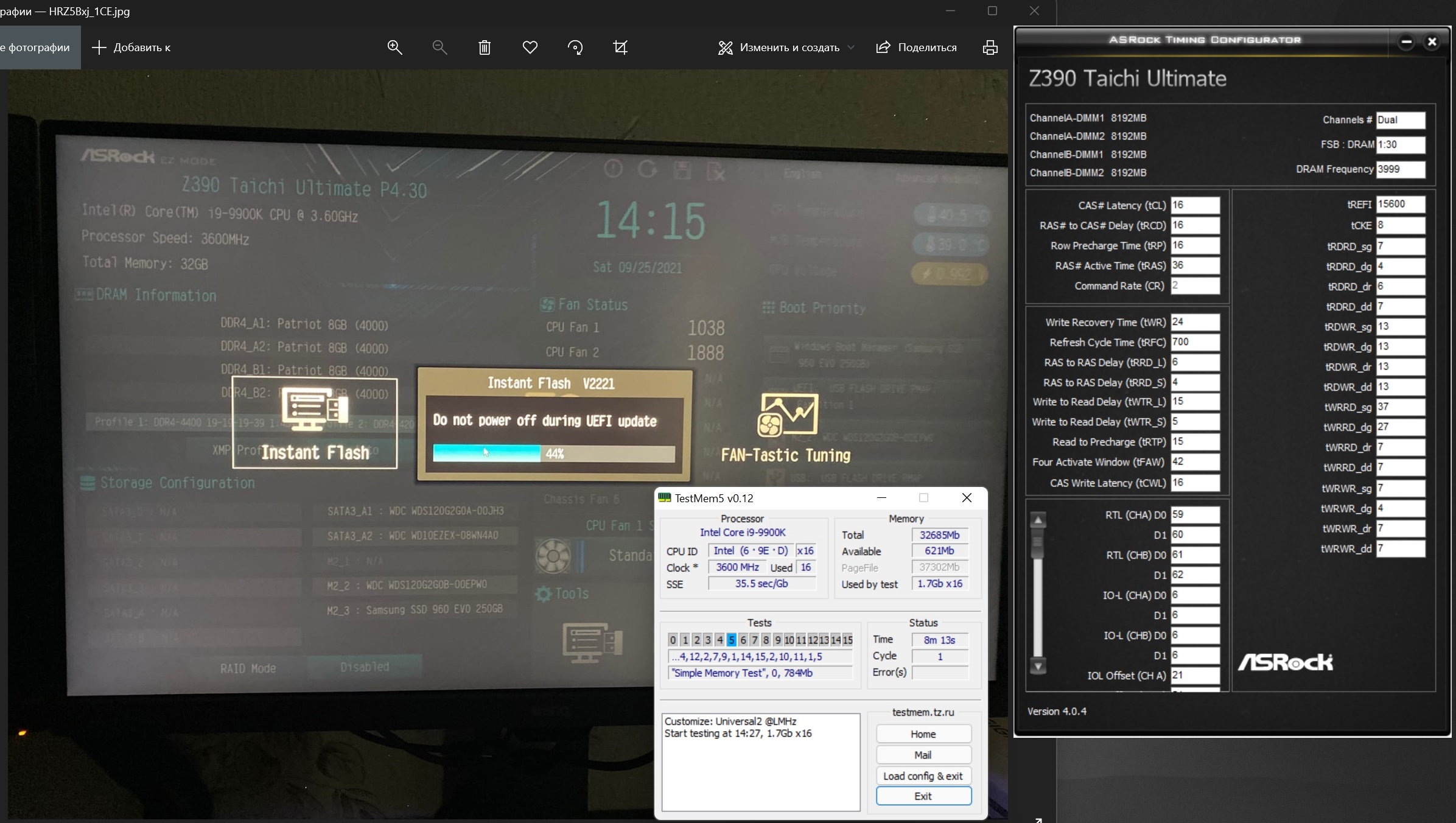Click the zoom out magnifier icon
1456x823 pixels.
439,47
